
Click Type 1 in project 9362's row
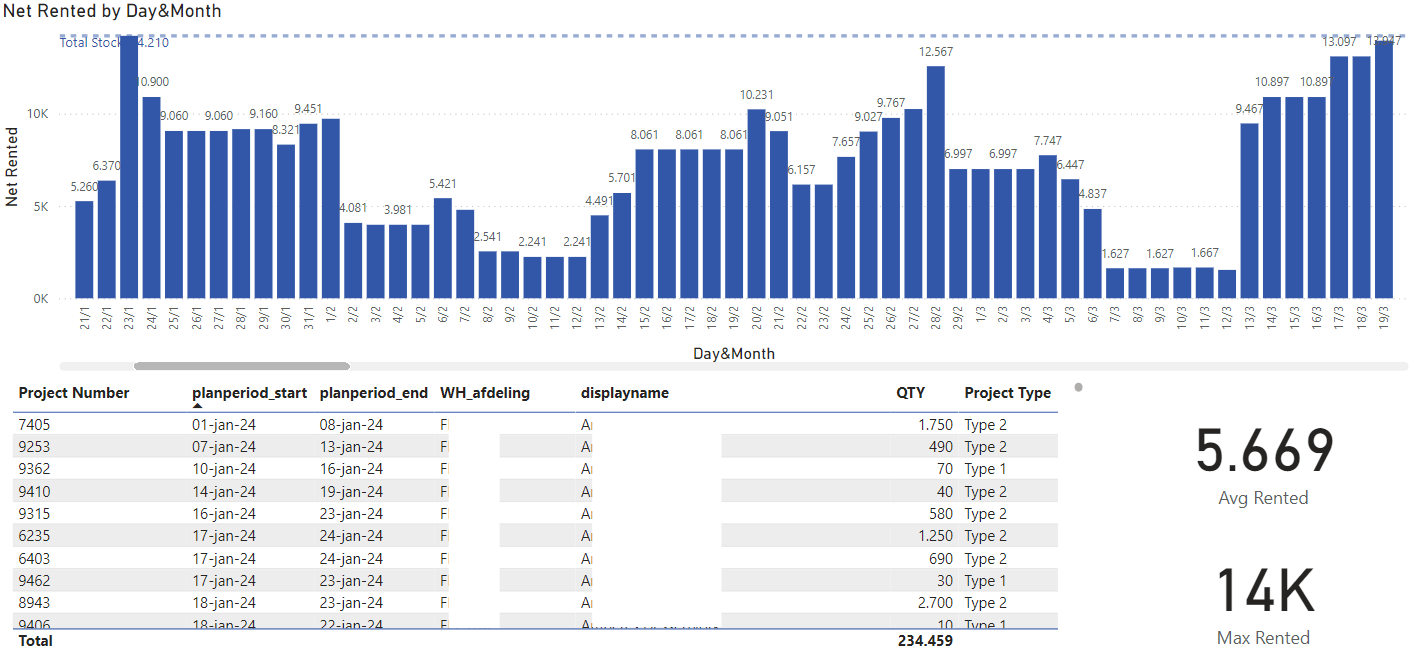coord(986,469)
